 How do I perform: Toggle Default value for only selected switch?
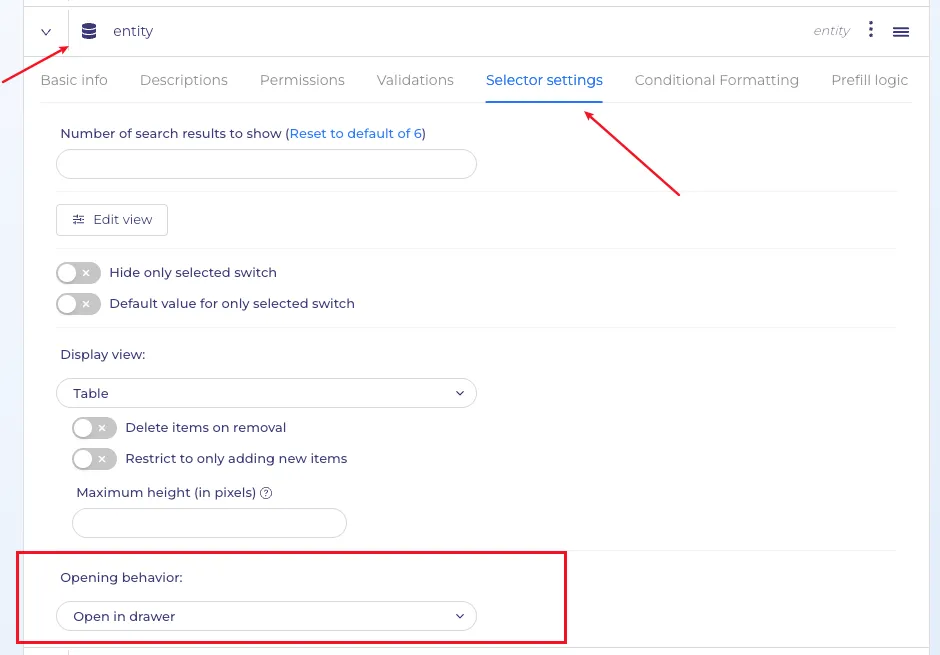tap(79, 304)
